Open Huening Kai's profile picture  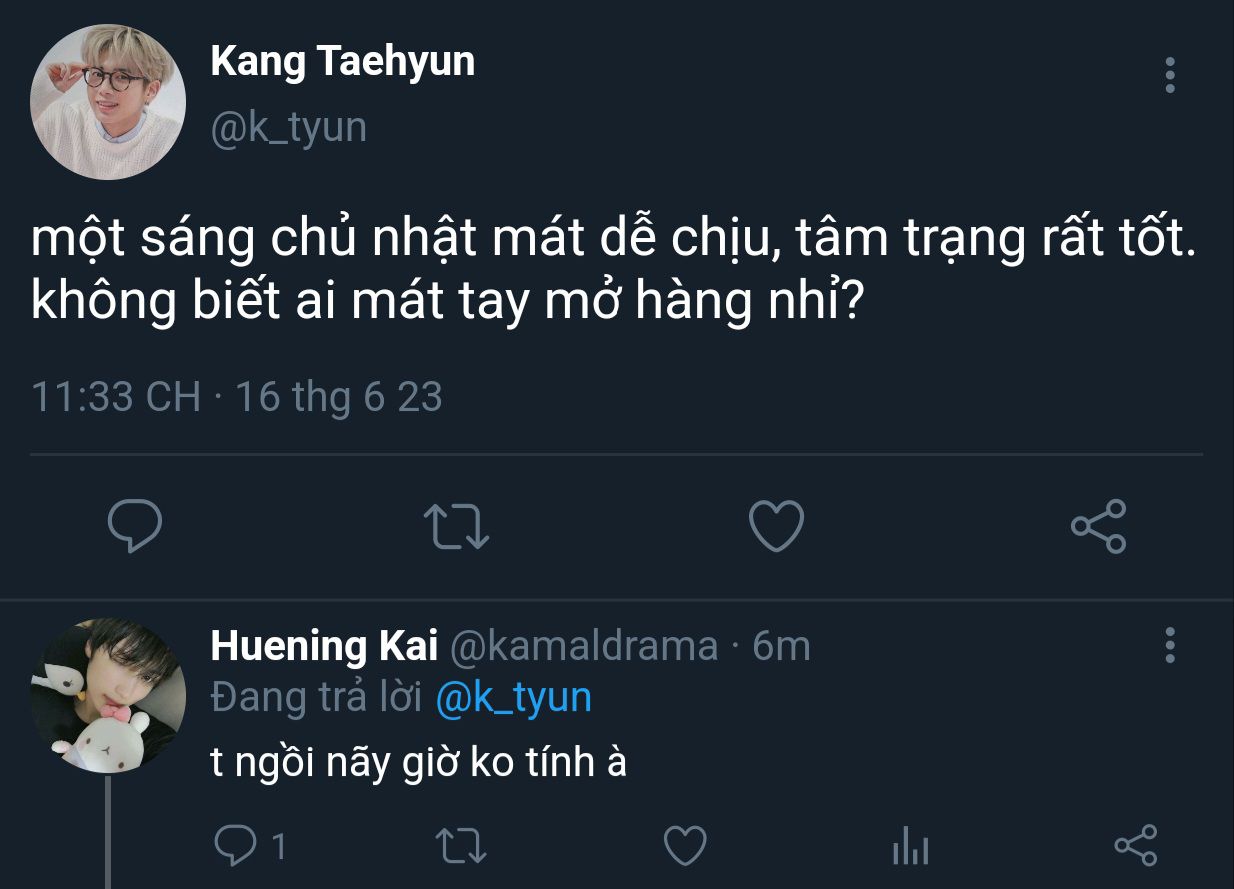tap(108, 696)
